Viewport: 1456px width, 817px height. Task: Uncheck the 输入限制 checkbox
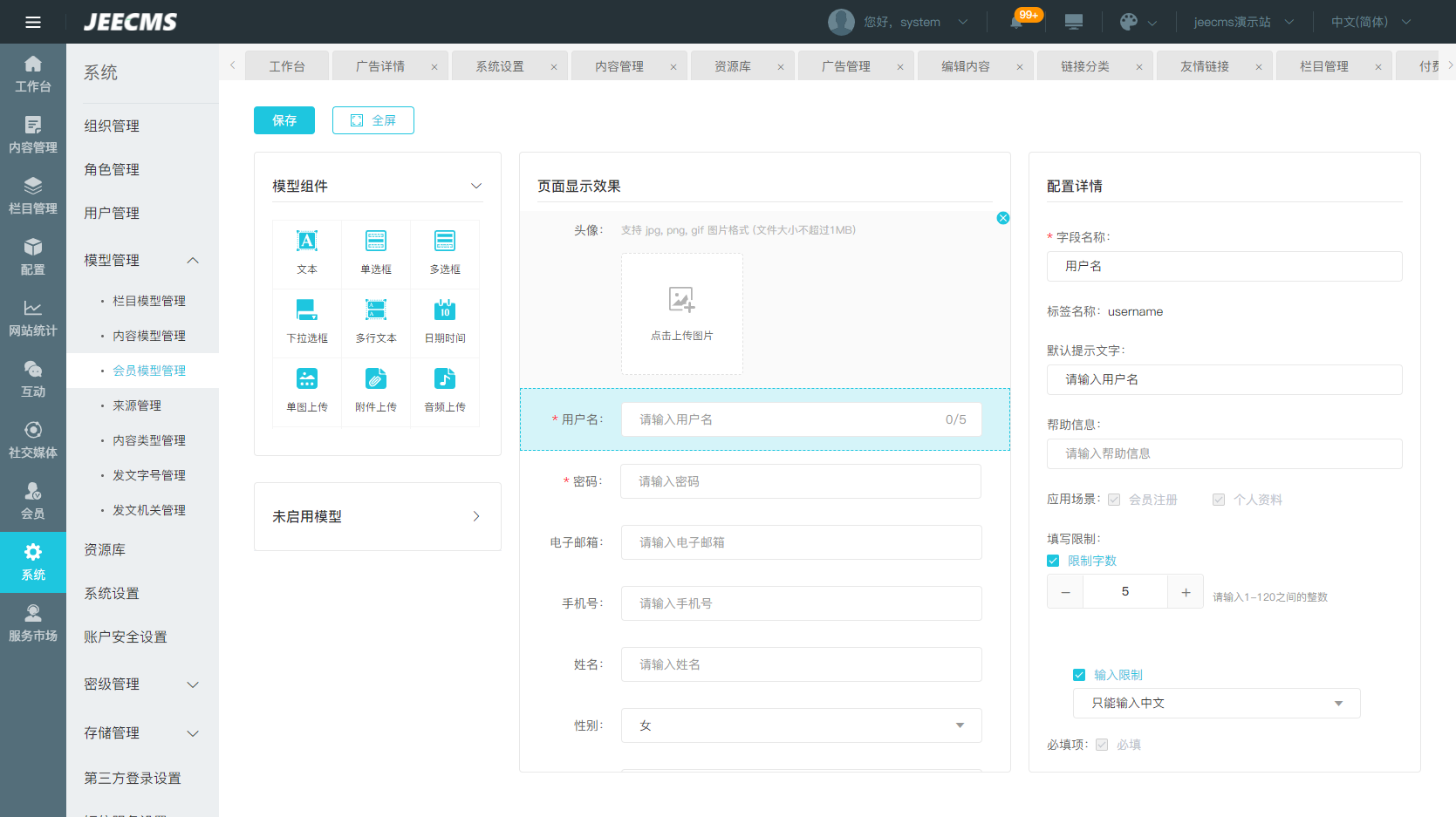coord(1079,675)
